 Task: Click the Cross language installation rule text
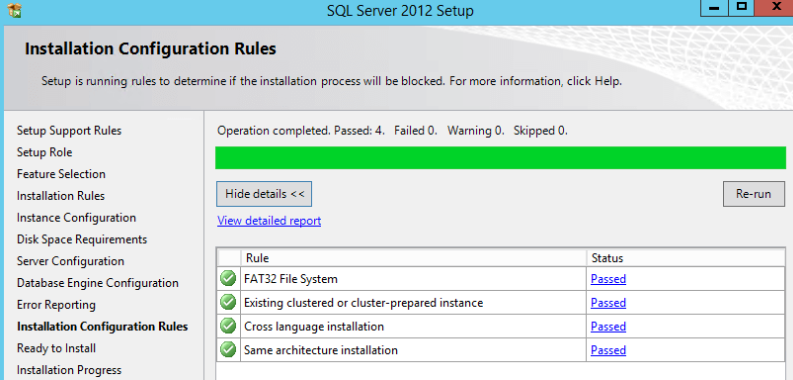314,326
